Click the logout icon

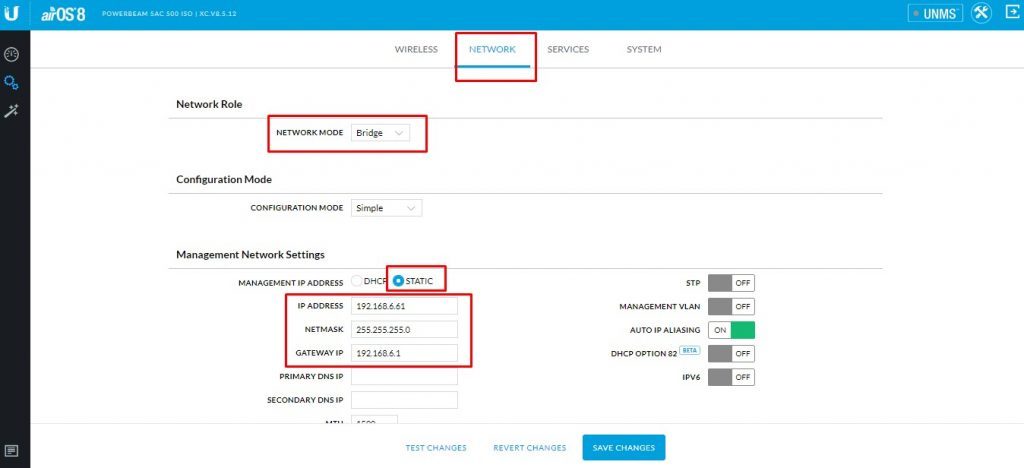click(1009, 13)
